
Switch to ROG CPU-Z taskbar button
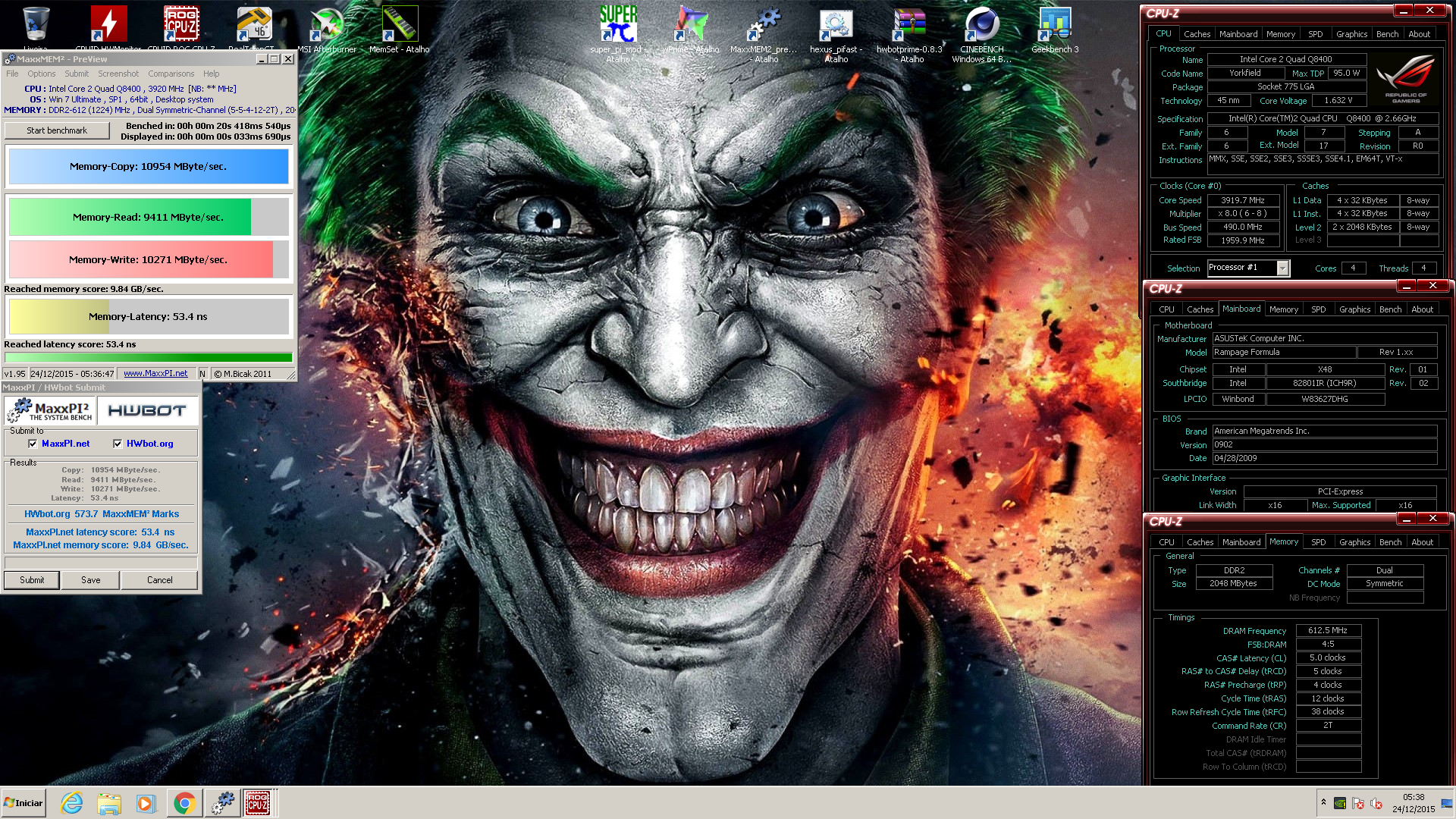(x=258, y=803)
